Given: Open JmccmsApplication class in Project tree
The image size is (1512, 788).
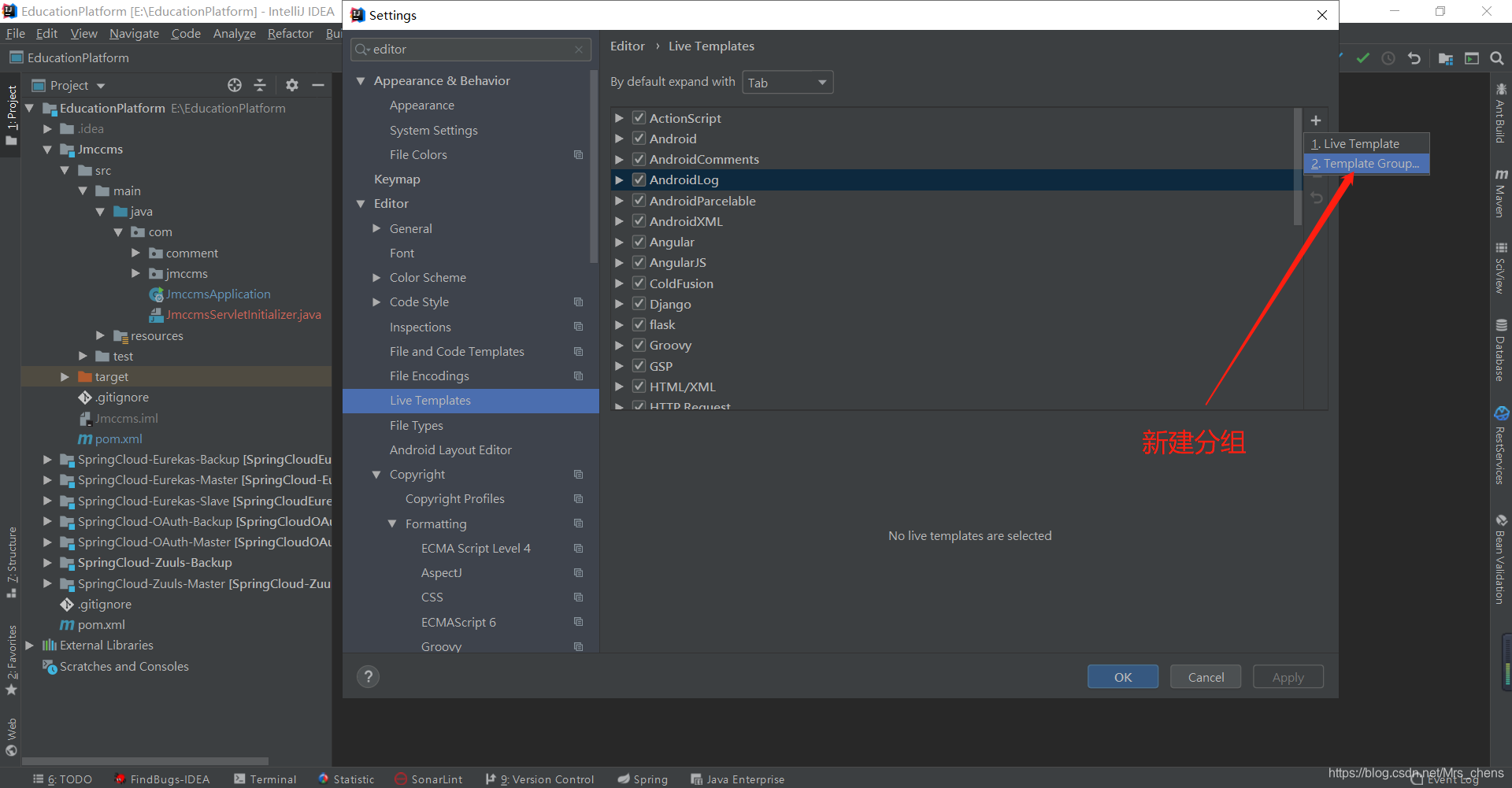Looking at the screenshot, I should click(x=217, y=294).
